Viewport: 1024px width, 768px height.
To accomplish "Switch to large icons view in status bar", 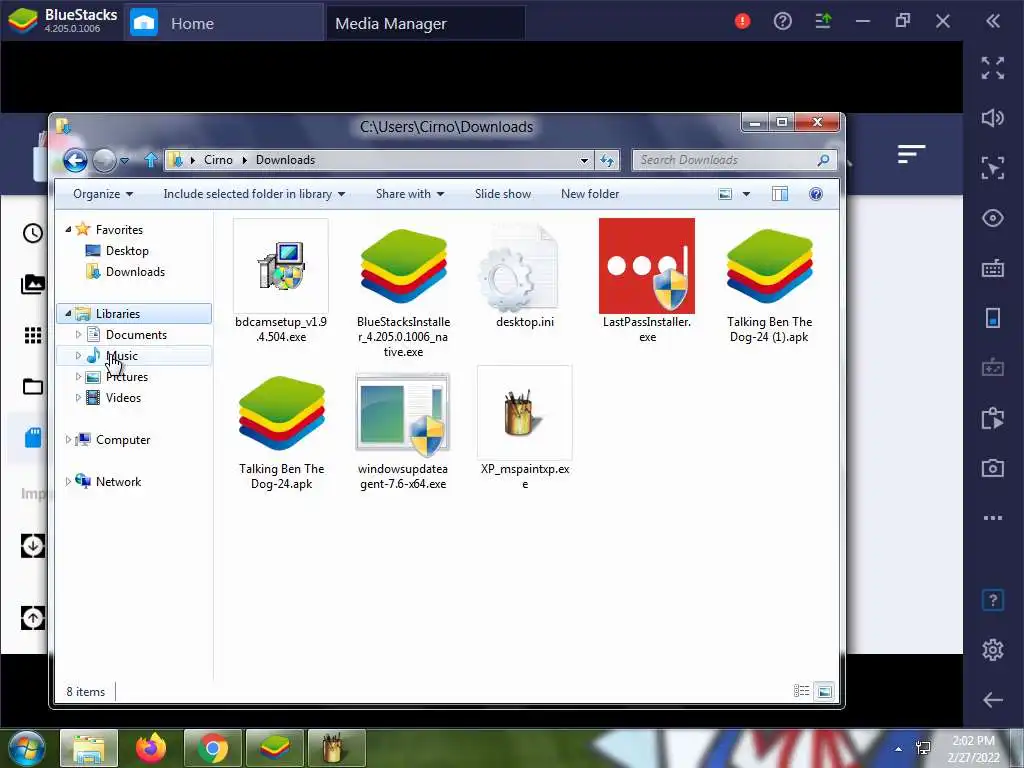I will coord(825,691).
